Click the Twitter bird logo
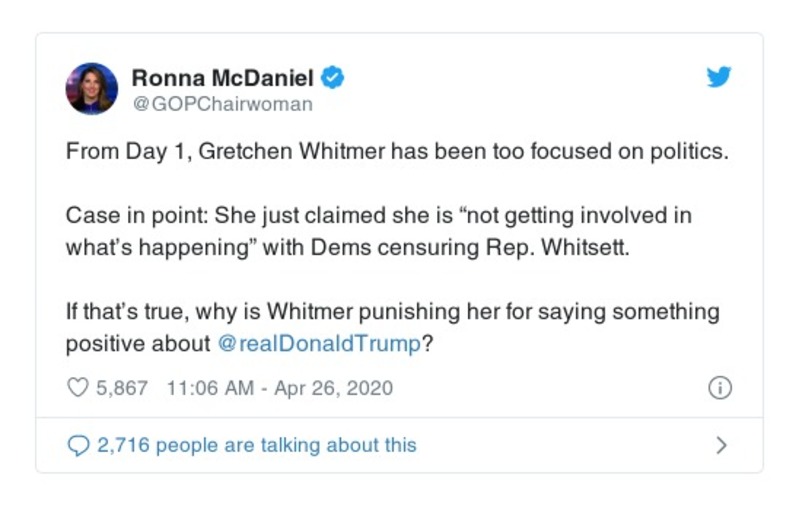Screen dimensions: 799x513 point(718,78)
